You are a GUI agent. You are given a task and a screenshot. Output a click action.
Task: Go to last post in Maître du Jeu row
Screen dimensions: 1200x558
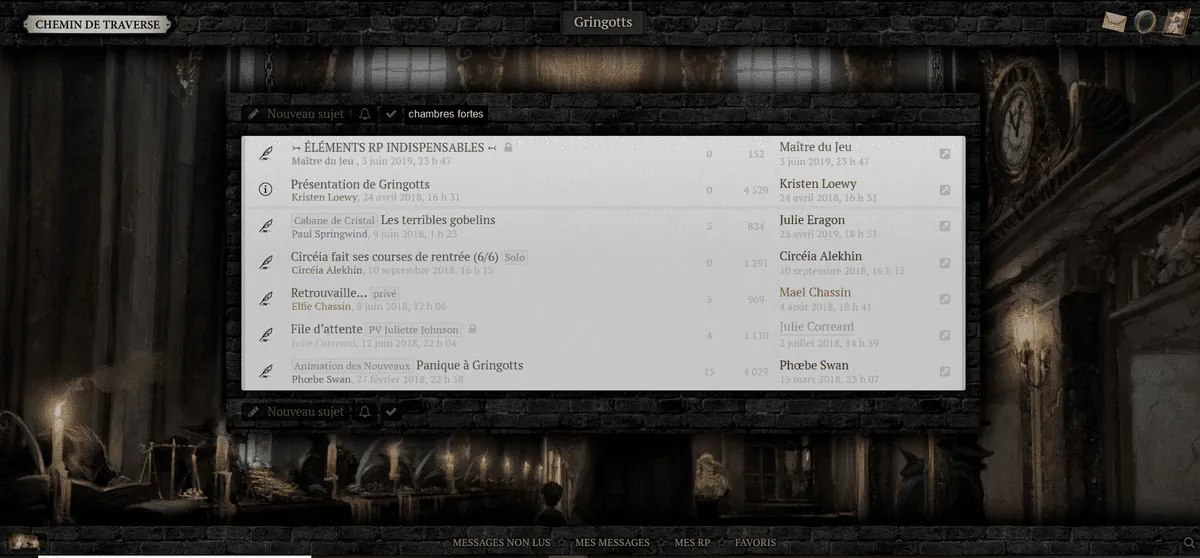tap(945, 154)
